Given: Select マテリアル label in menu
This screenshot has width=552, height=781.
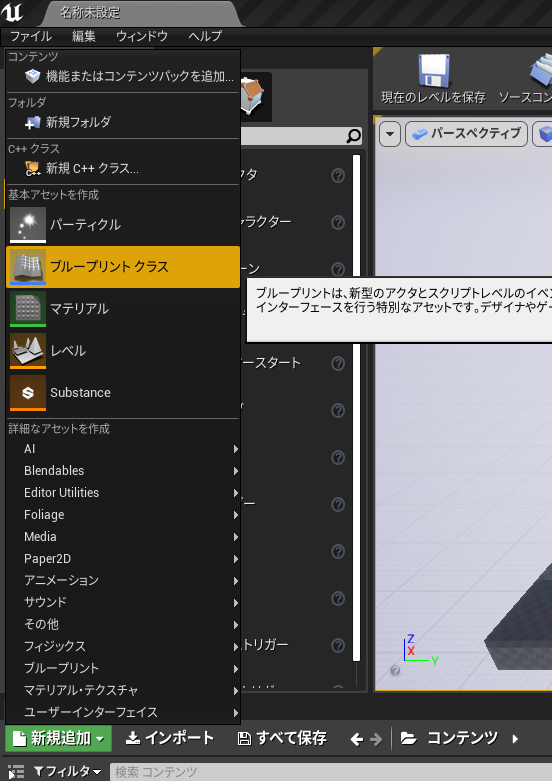Looking at the screenshot, I should coord(80,308).
